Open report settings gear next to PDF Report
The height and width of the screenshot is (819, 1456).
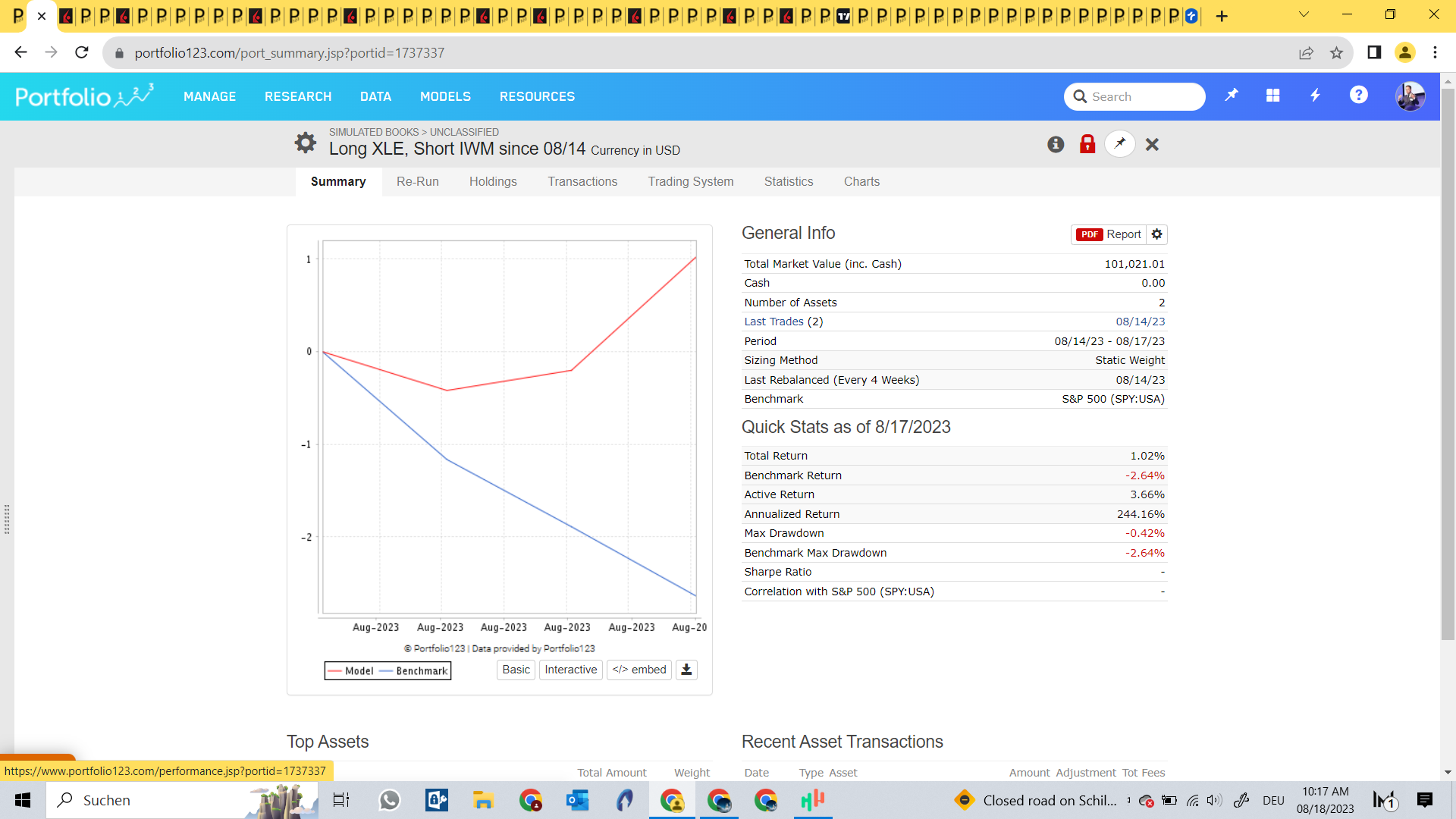[1157, 234]
